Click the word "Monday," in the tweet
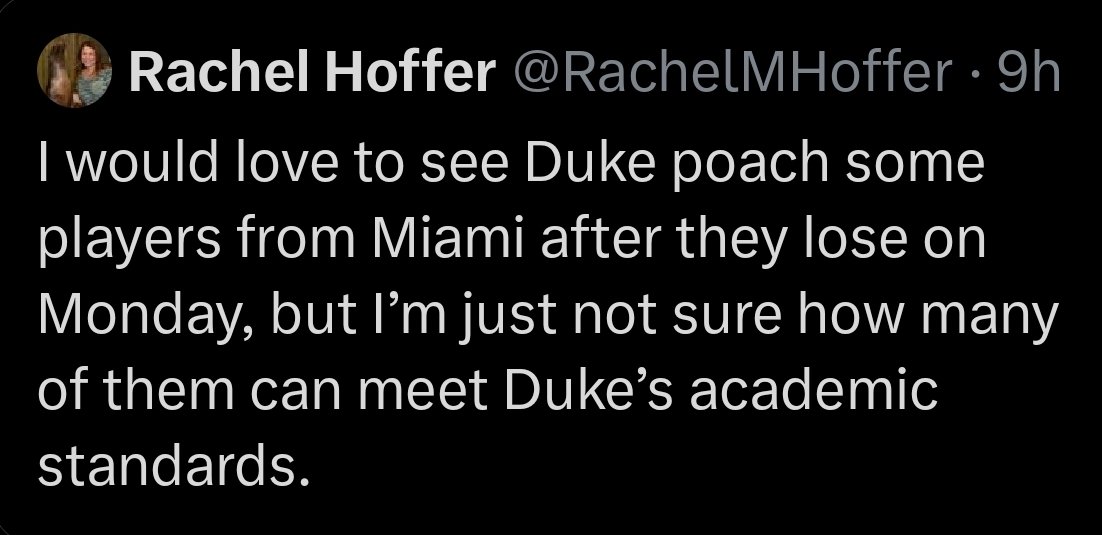1102x535 pixels. tap(143, 316)
